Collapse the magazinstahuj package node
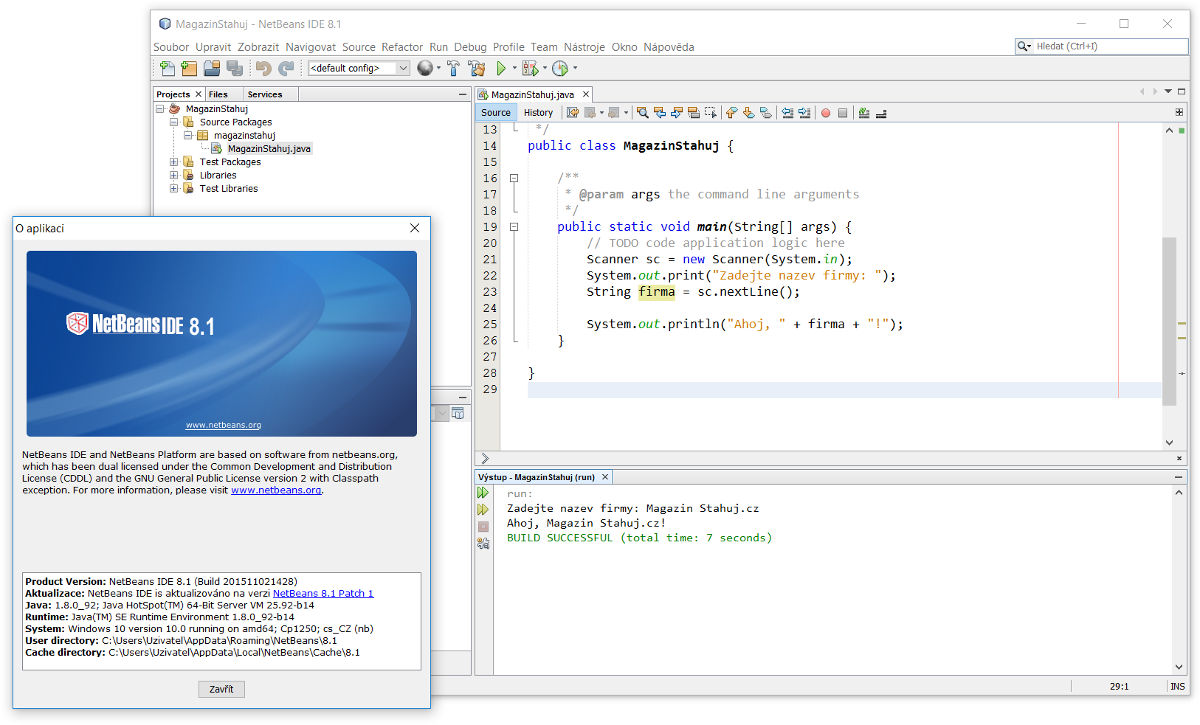 click(188, 135)
